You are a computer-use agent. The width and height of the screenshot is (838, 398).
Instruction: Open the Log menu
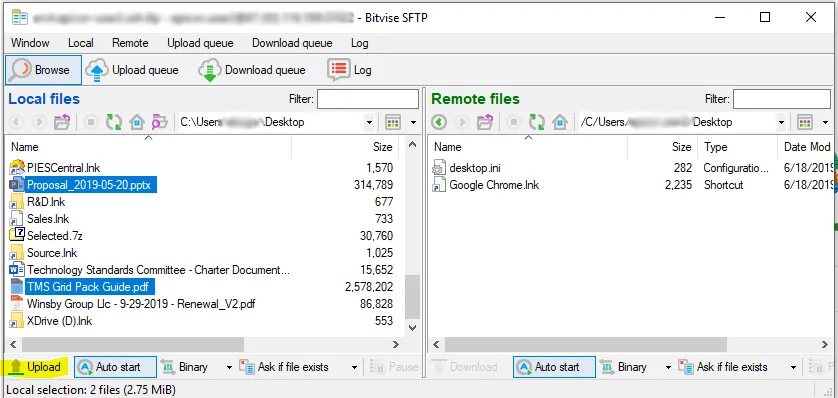[360, 43]
